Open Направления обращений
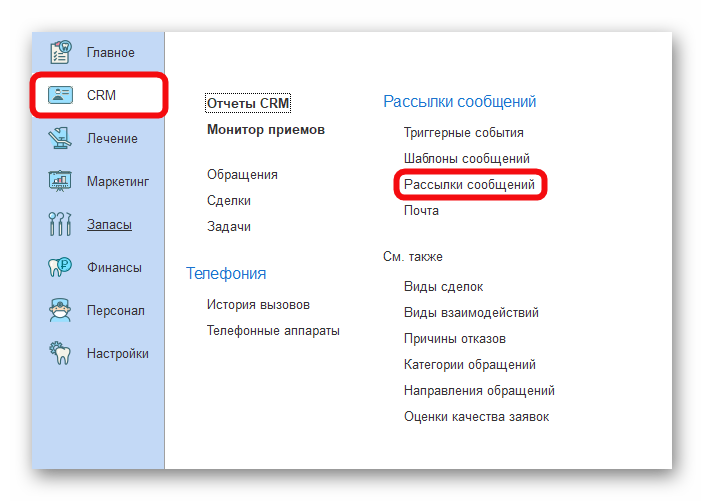This screenshot has width=704, height=501. tap(480, 391)
